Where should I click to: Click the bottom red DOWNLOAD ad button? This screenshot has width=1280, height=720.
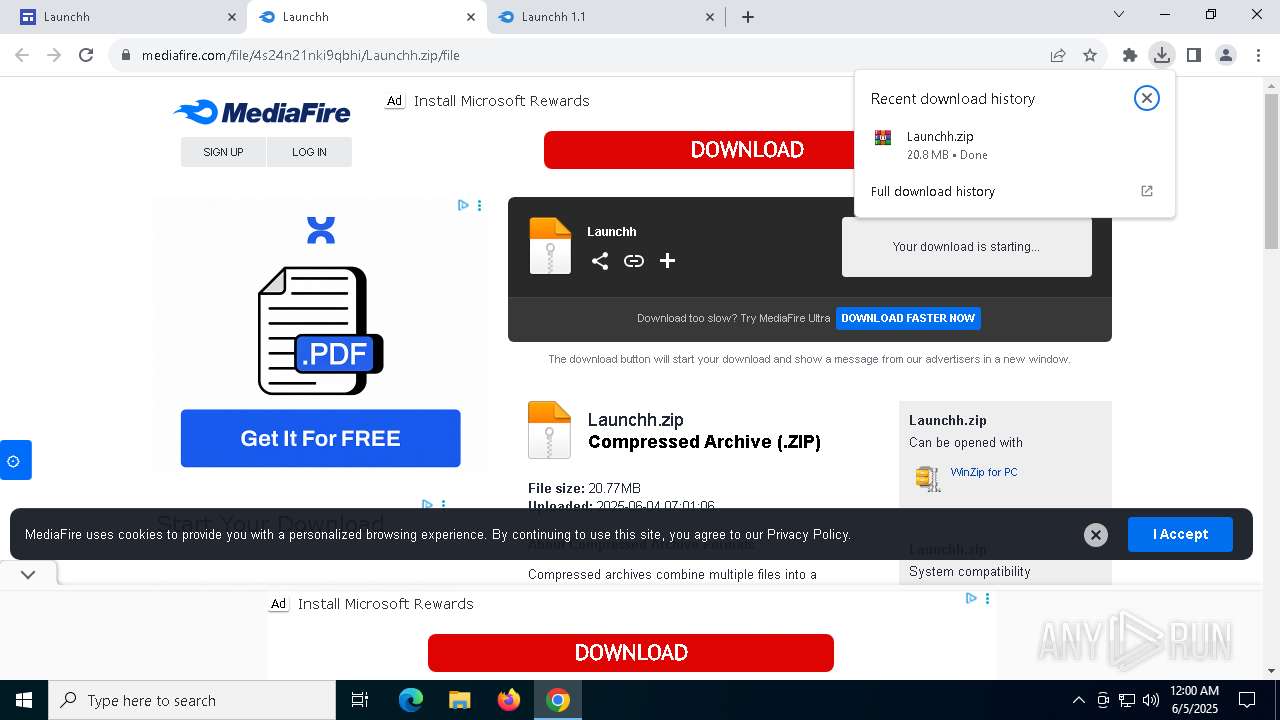[631, 653]
